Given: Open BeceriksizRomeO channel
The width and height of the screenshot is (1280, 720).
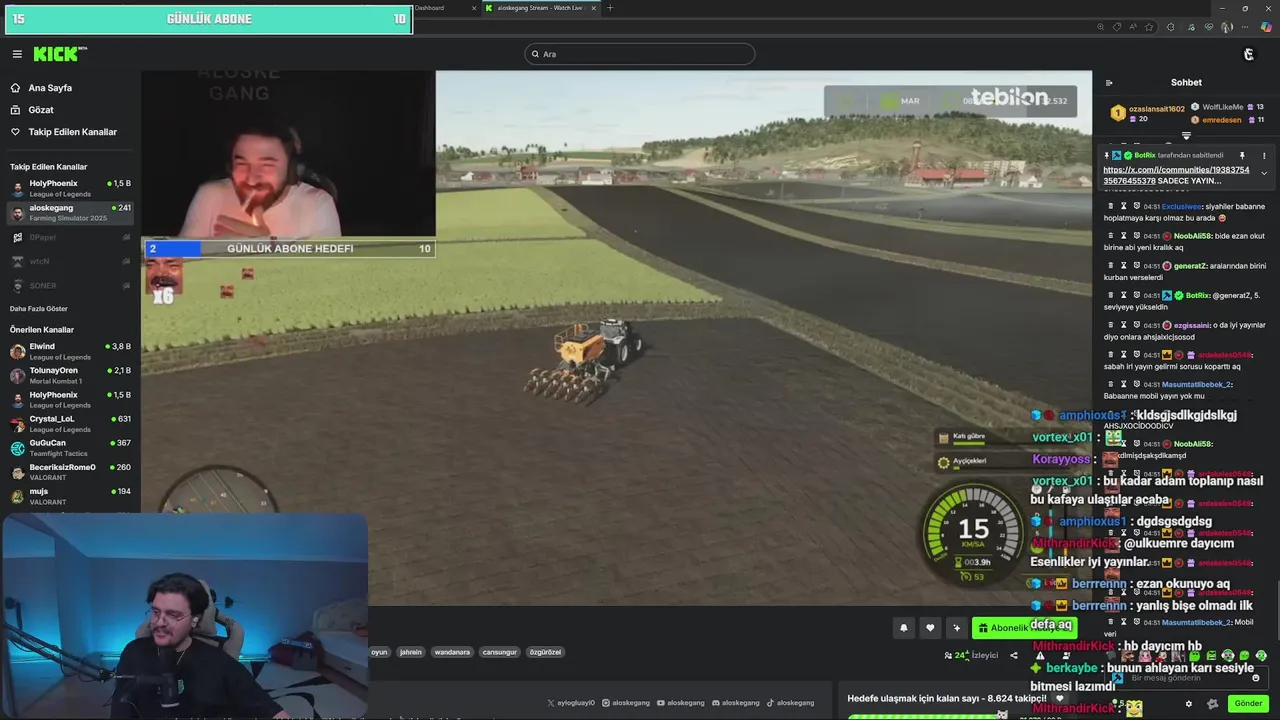Looking at the screenshot, I should click(70, 471).
